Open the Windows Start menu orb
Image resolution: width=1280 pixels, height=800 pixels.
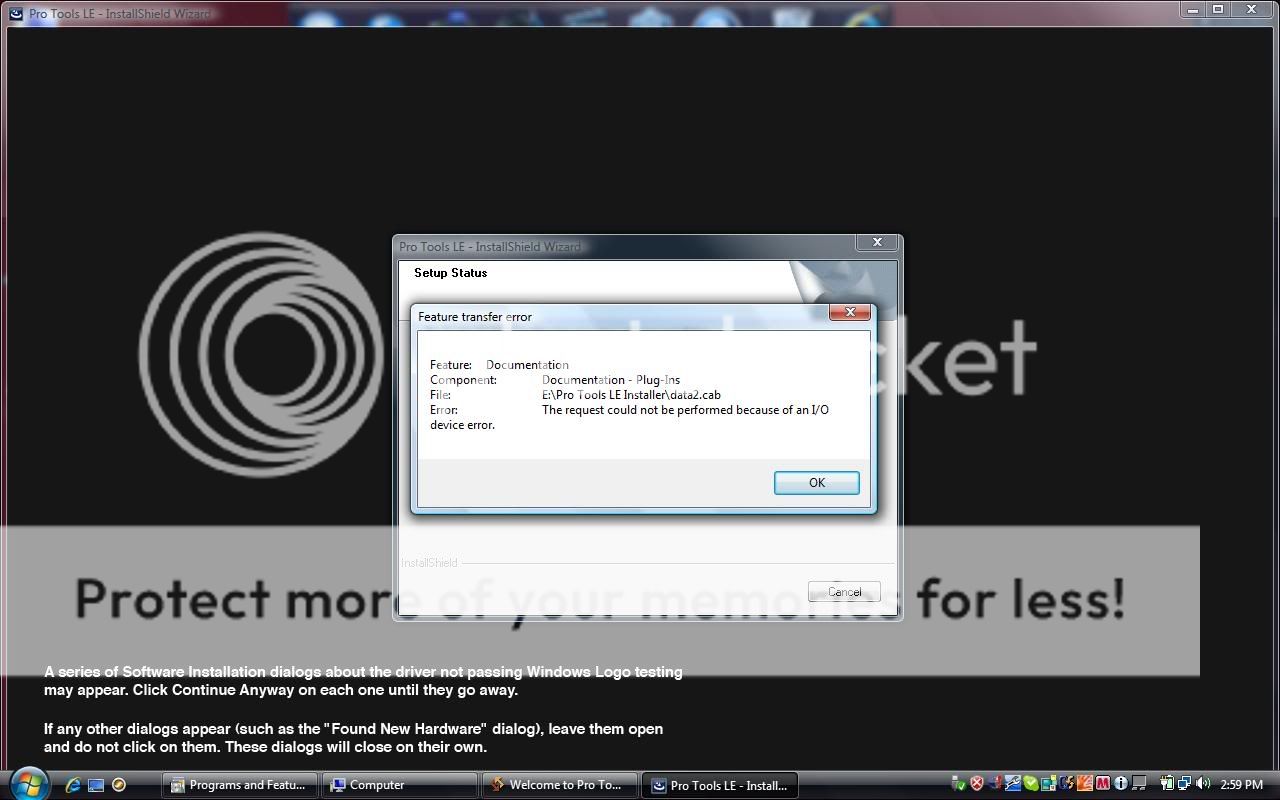pyautogui.click(x=28, y=784)
